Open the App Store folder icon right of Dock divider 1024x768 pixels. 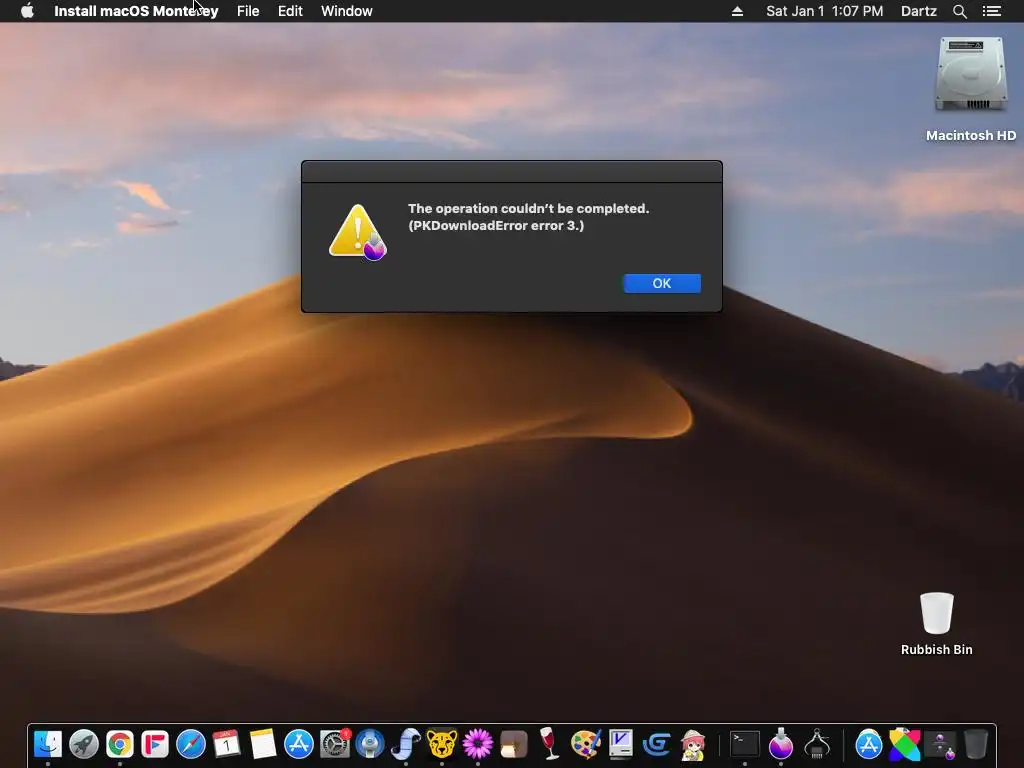click(869, 744)
